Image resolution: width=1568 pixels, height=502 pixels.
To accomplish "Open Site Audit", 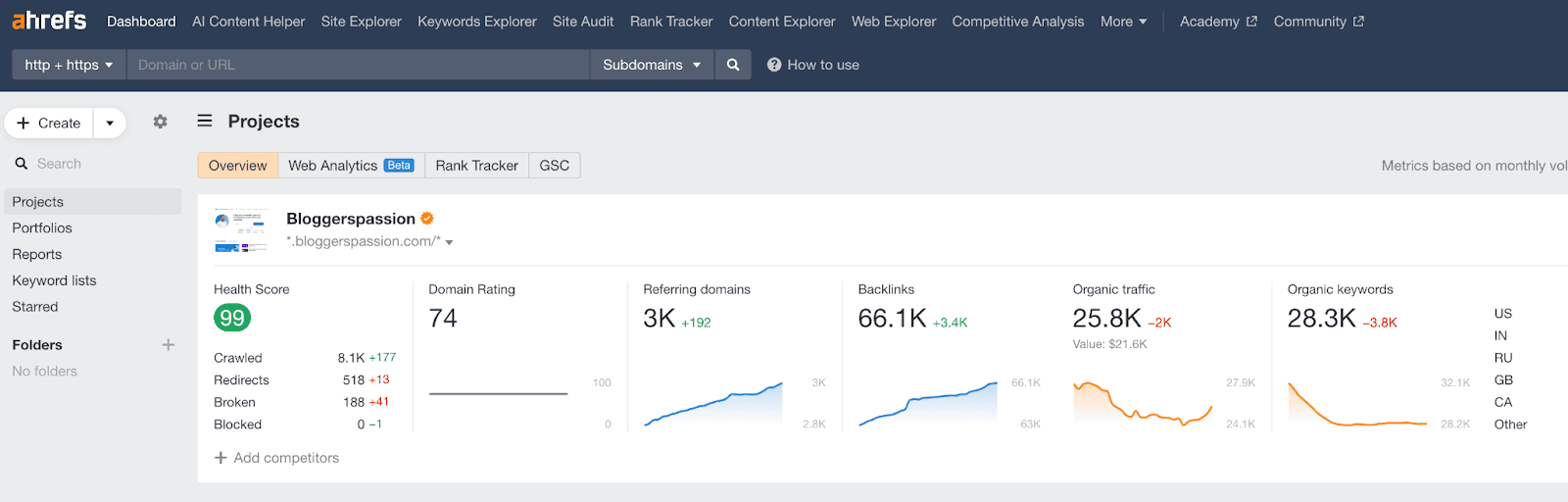I will (x=583, y=21).
